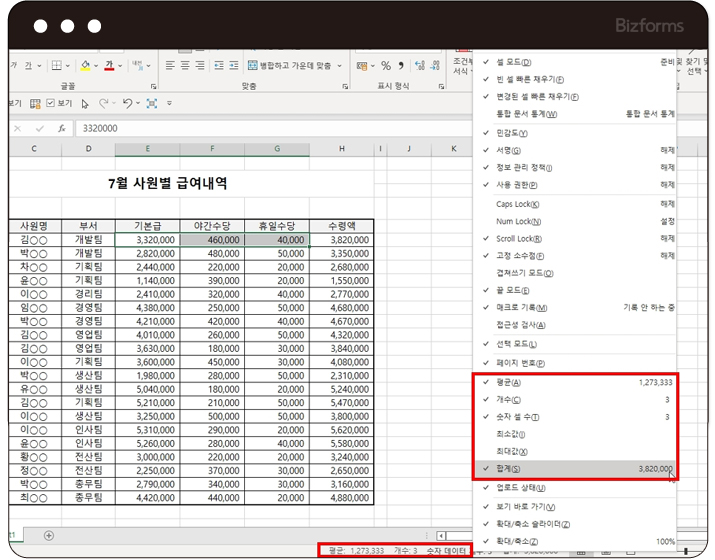Click the 조건부 서식 button

461,61
